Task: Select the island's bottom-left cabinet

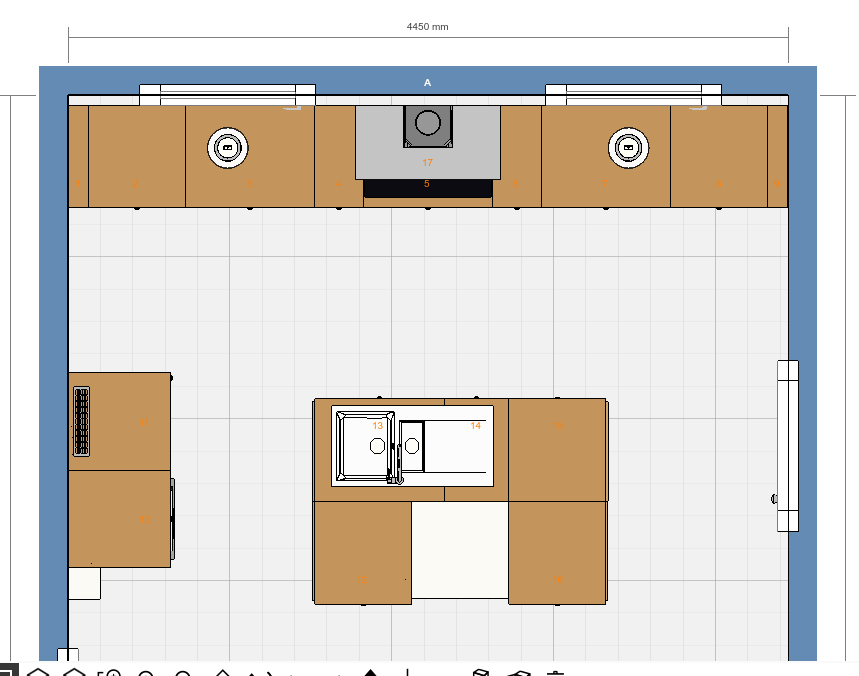Action: click(363, 553)
